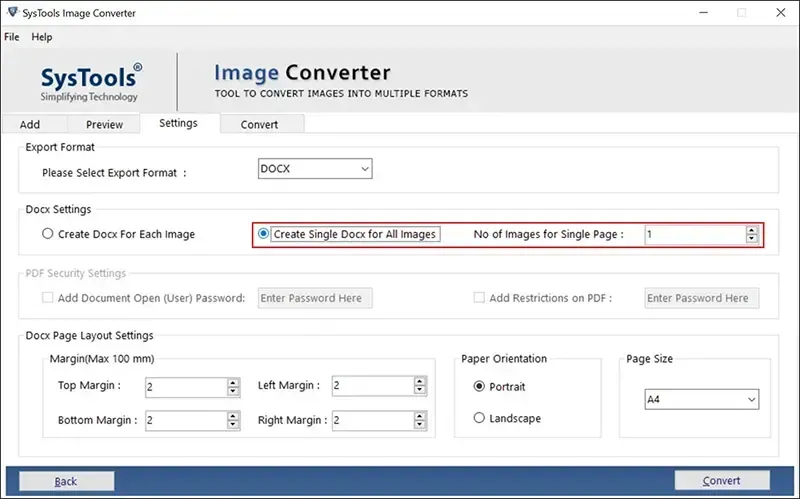The height and width of the screenshot is (499, 800).
Task: Choose Landscape paper orientation
Action: [x=480, y=418]
